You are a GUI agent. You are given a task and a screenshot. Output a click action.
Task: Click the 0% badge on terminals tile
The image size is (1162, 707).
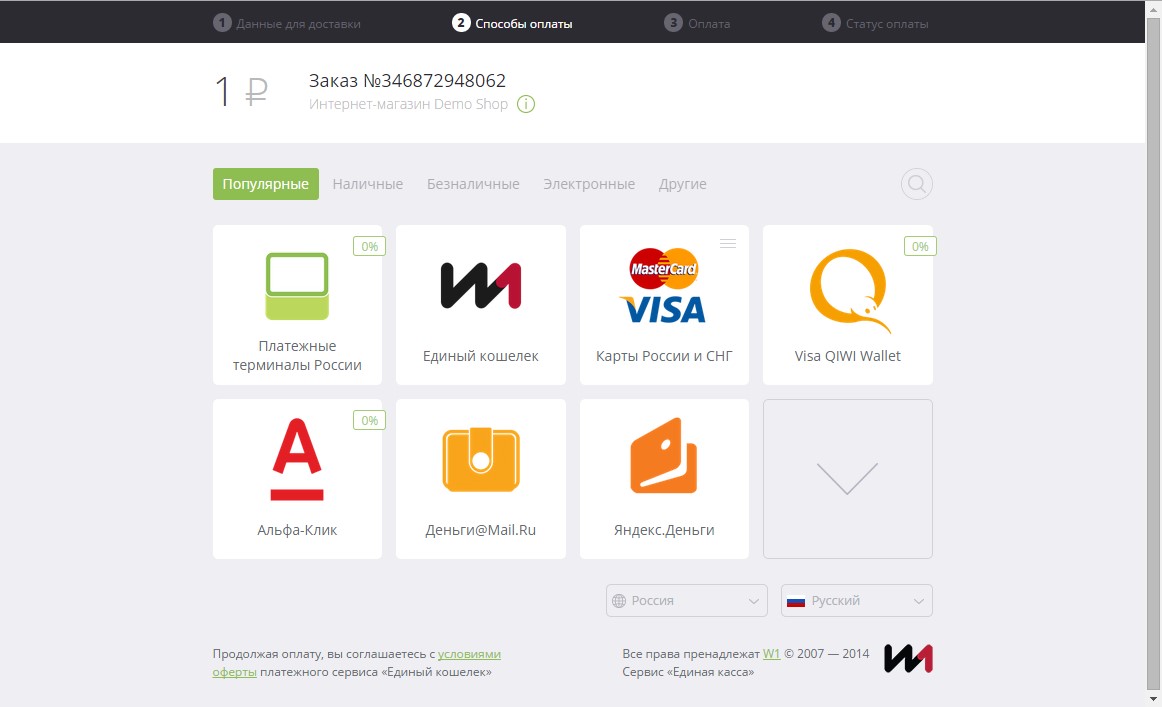tap(369, 246)
